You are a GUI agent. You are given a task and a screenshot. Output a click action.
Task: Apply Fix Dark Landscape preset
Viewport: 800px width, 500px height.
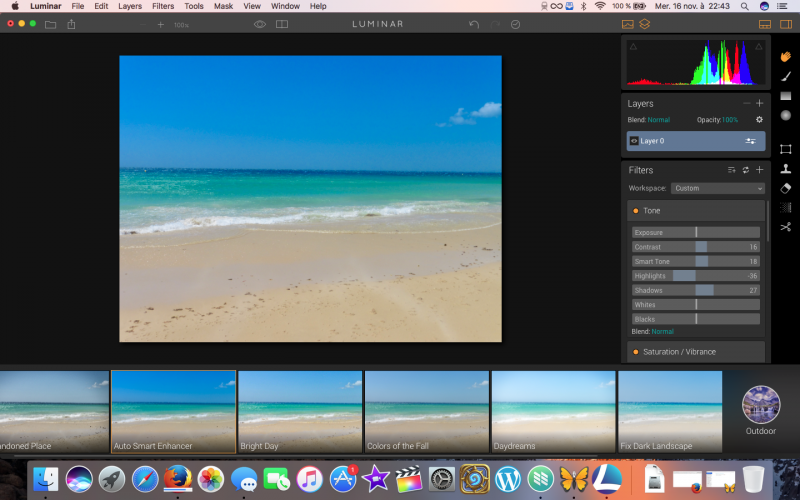[x=670, y=412]
